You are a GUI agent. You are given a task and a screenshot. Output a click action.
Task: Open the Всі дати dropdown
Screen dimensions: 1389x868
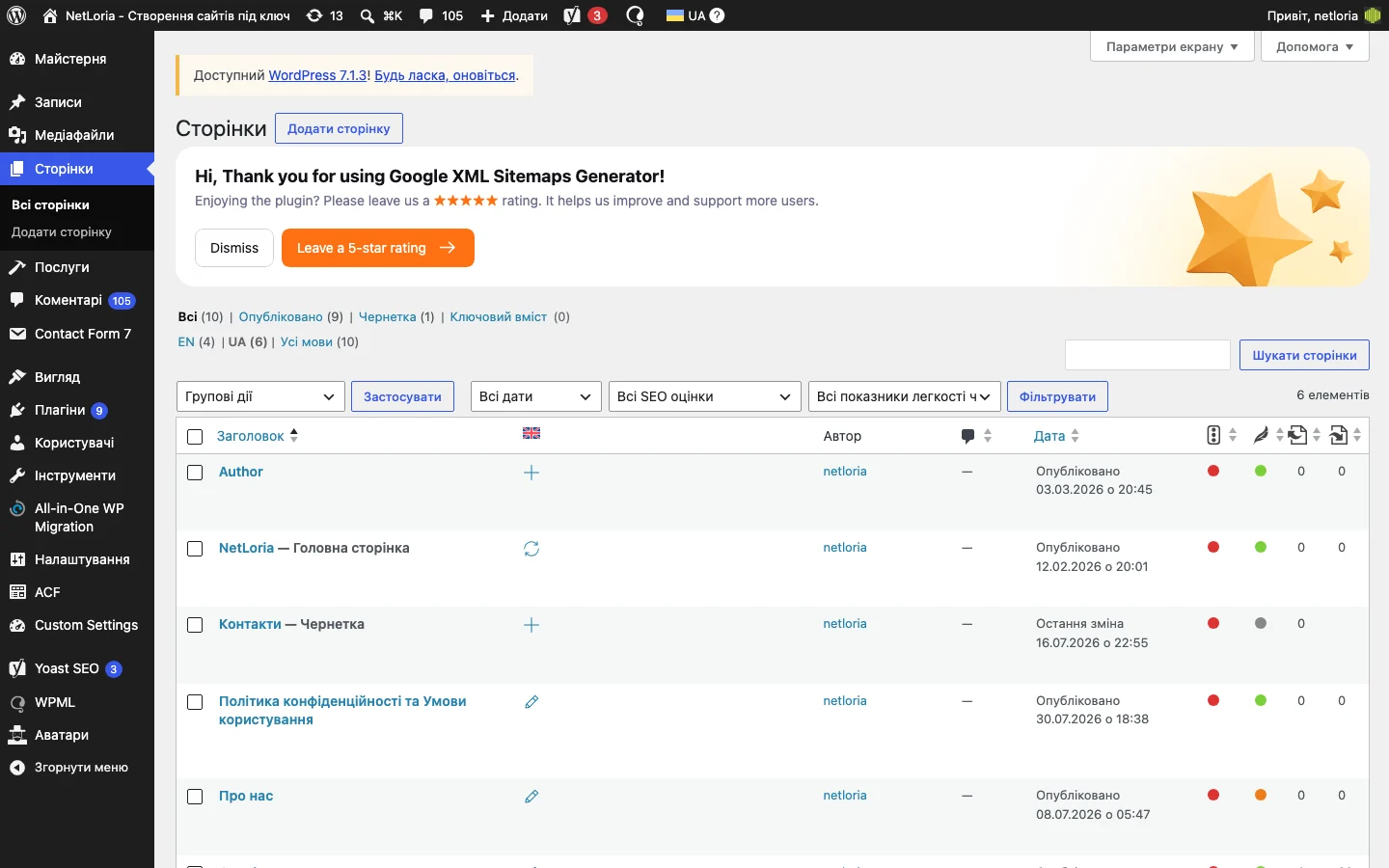coord(536,396)
